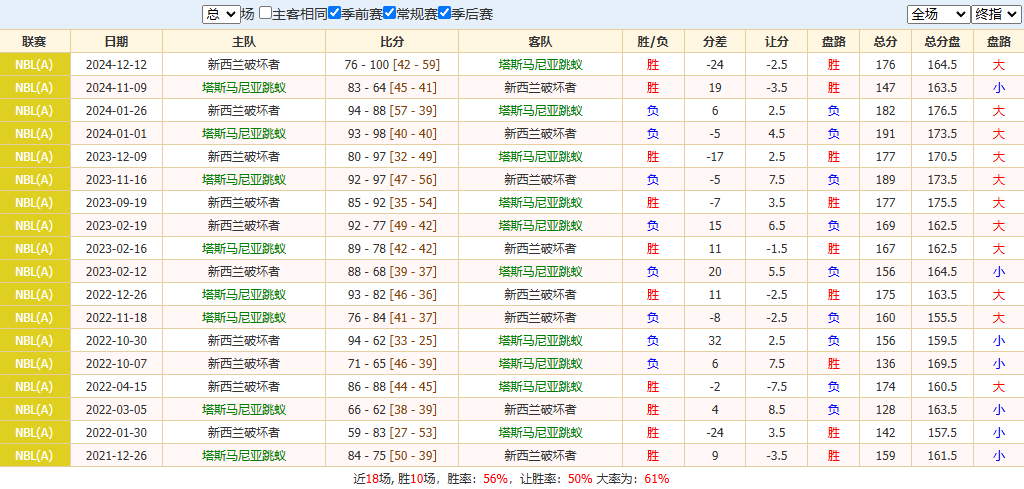Screen dimensions: 1024x489
Task: Open the 终指 odds dropdown
Action: (996, 14)
